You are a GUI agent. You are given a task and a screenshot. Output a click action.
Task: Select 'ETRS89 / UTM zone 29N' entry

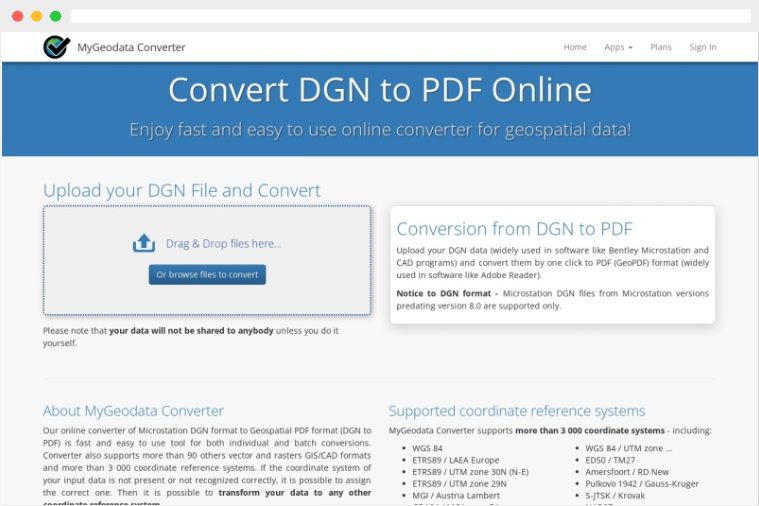459,484
